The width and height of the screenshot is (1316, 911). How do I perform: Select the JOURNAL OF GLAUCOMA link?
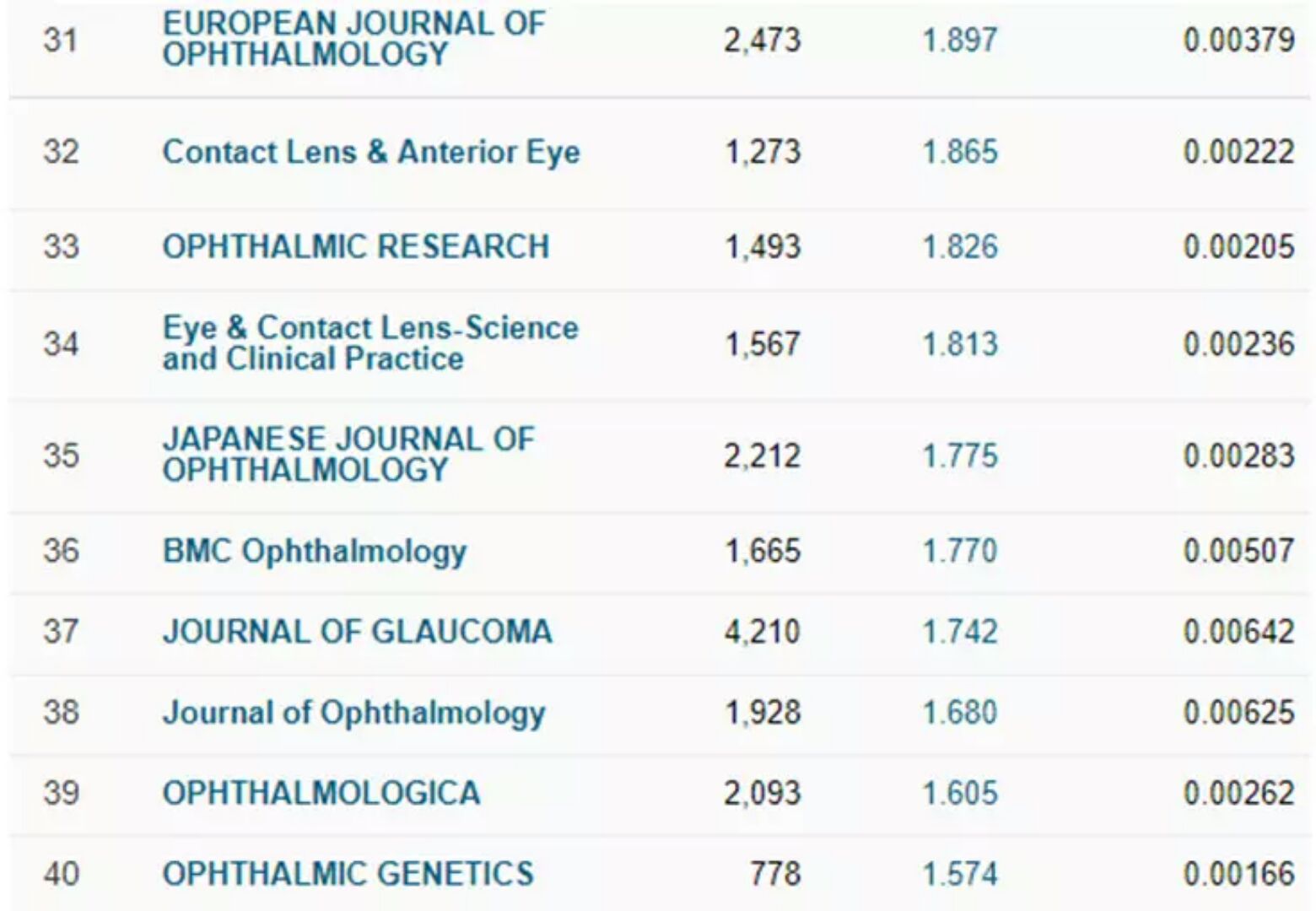357,632
